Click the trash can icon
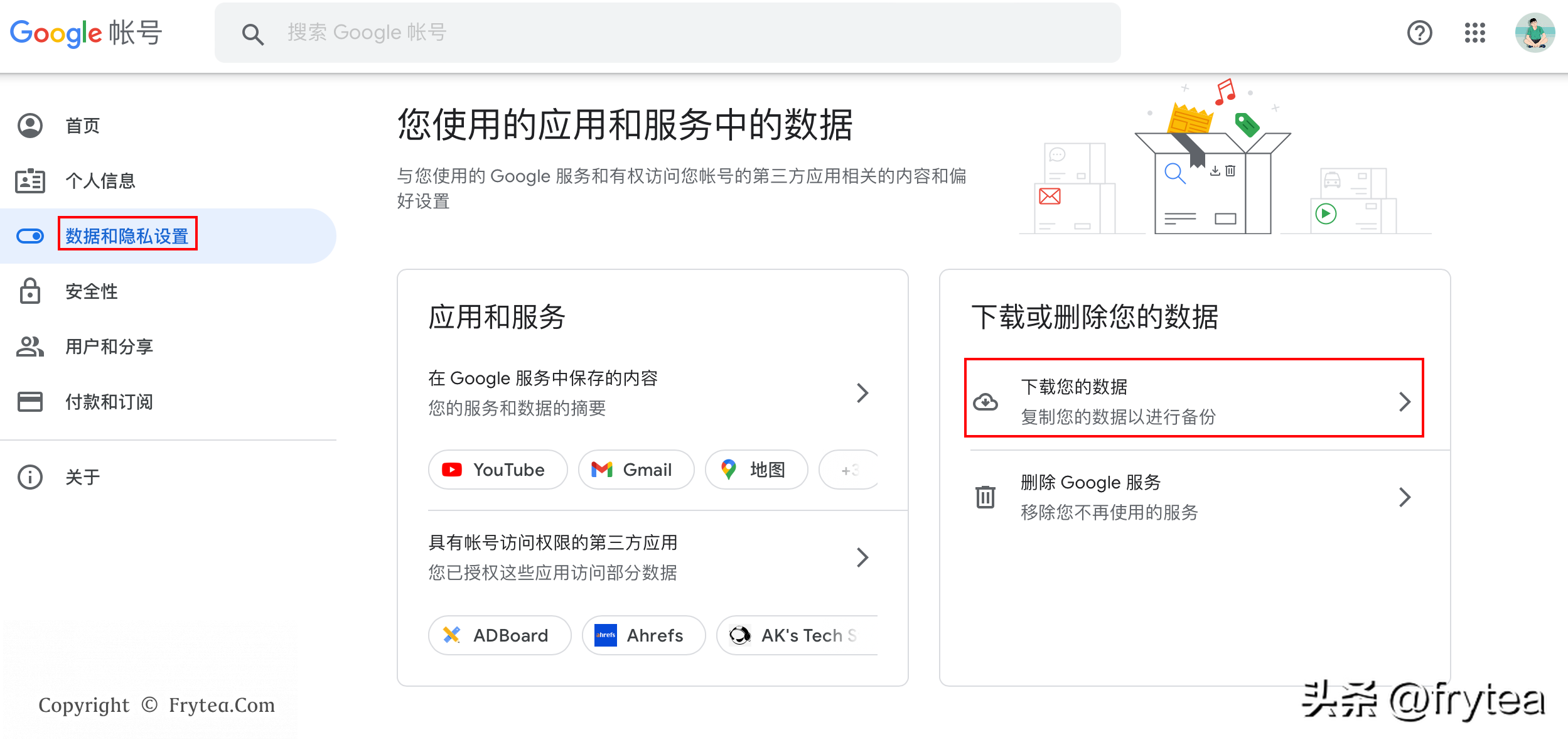The image size is (1568, 742). point(985,497)
